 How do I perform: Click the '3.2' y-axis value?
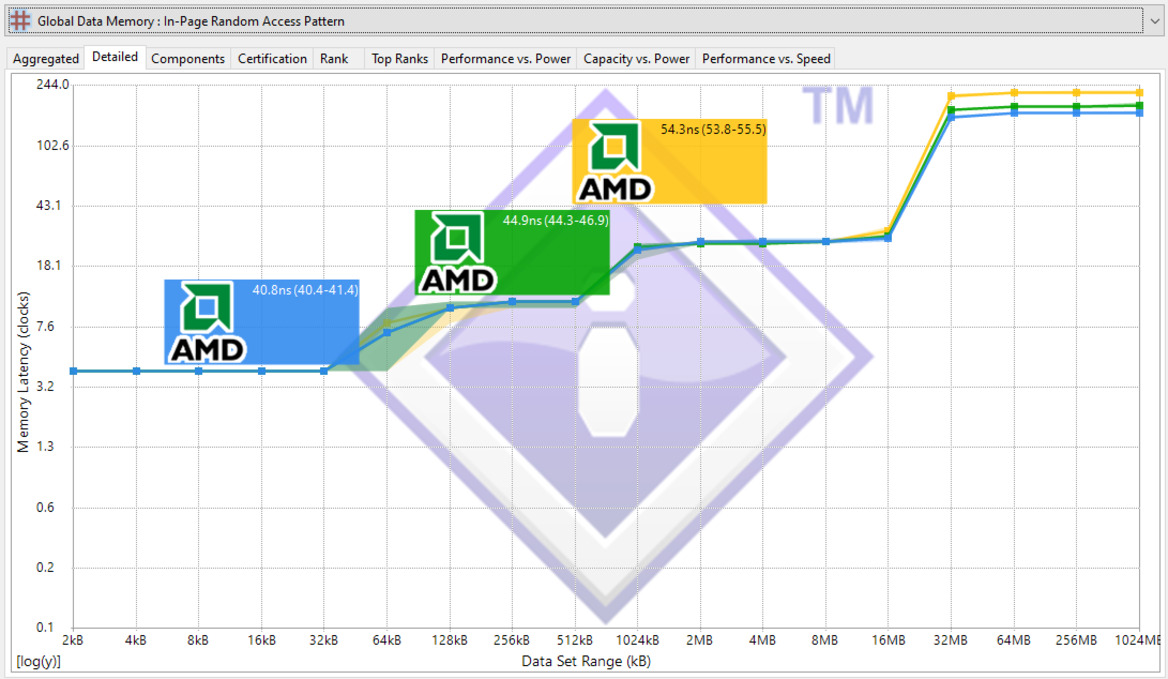point(45,386)
